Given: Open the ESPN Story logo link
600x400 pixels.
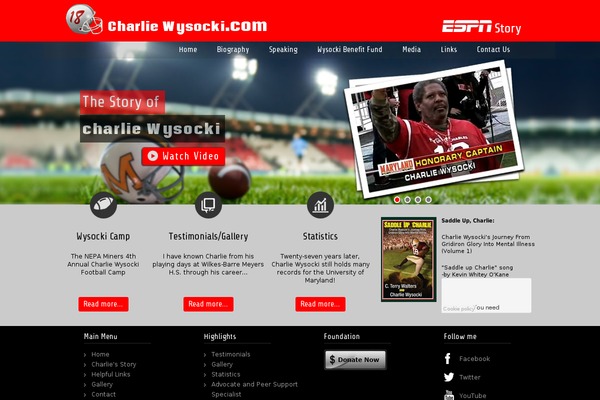Looking at the screenshot, I should (x=481, y=28).
